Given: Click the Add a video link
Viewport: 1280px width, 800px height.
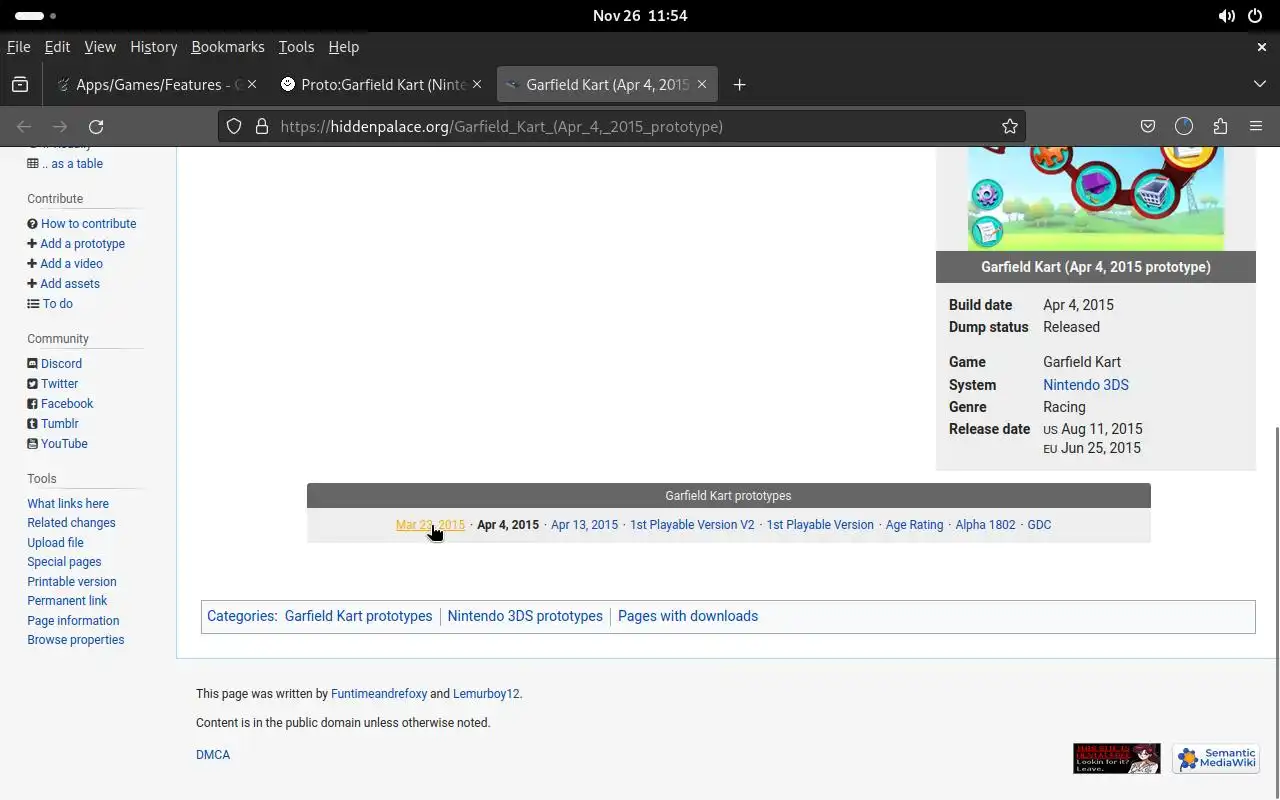Looking at the screenshot, I should [71, 264].
